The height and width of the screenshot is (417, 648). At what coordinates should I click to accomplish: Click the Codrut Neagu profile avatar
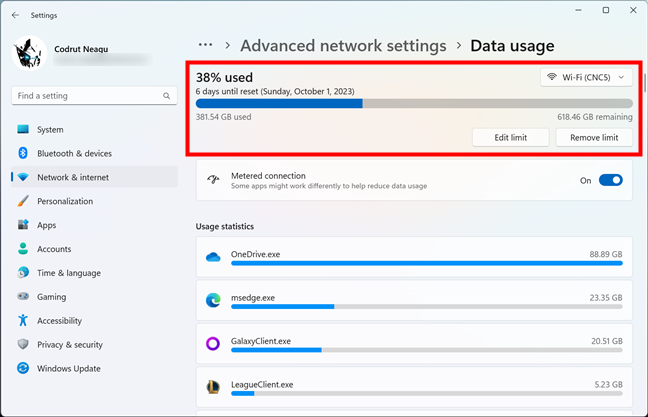coord(29,53)
